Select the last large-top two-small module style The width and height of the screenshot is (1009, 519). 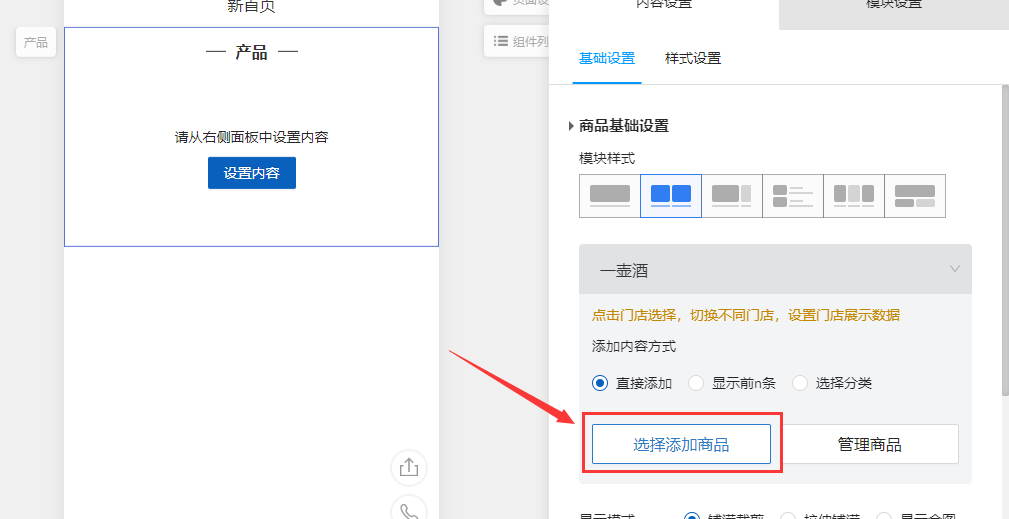click(915, 196)
